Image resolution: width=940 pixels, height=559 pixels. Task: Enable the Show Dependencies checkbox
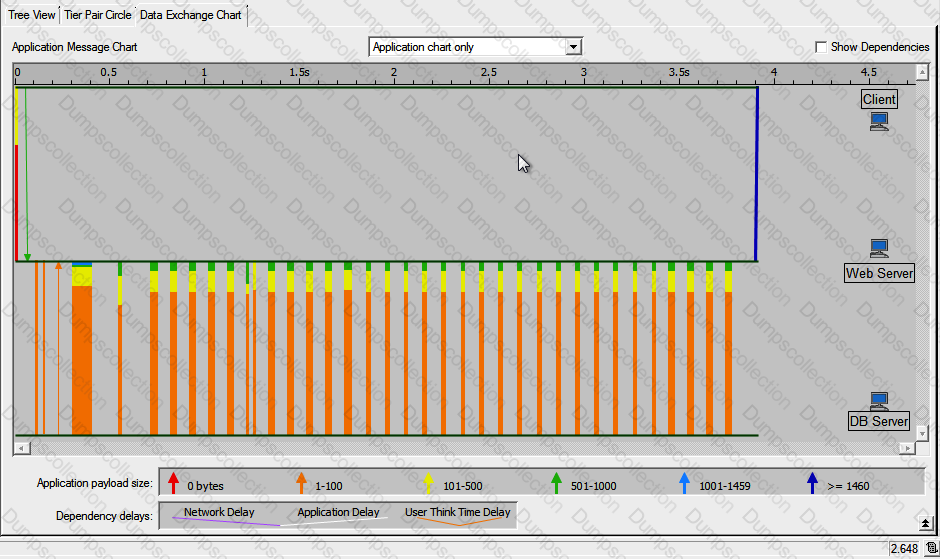pyautogui.click(x=821, y=47)
